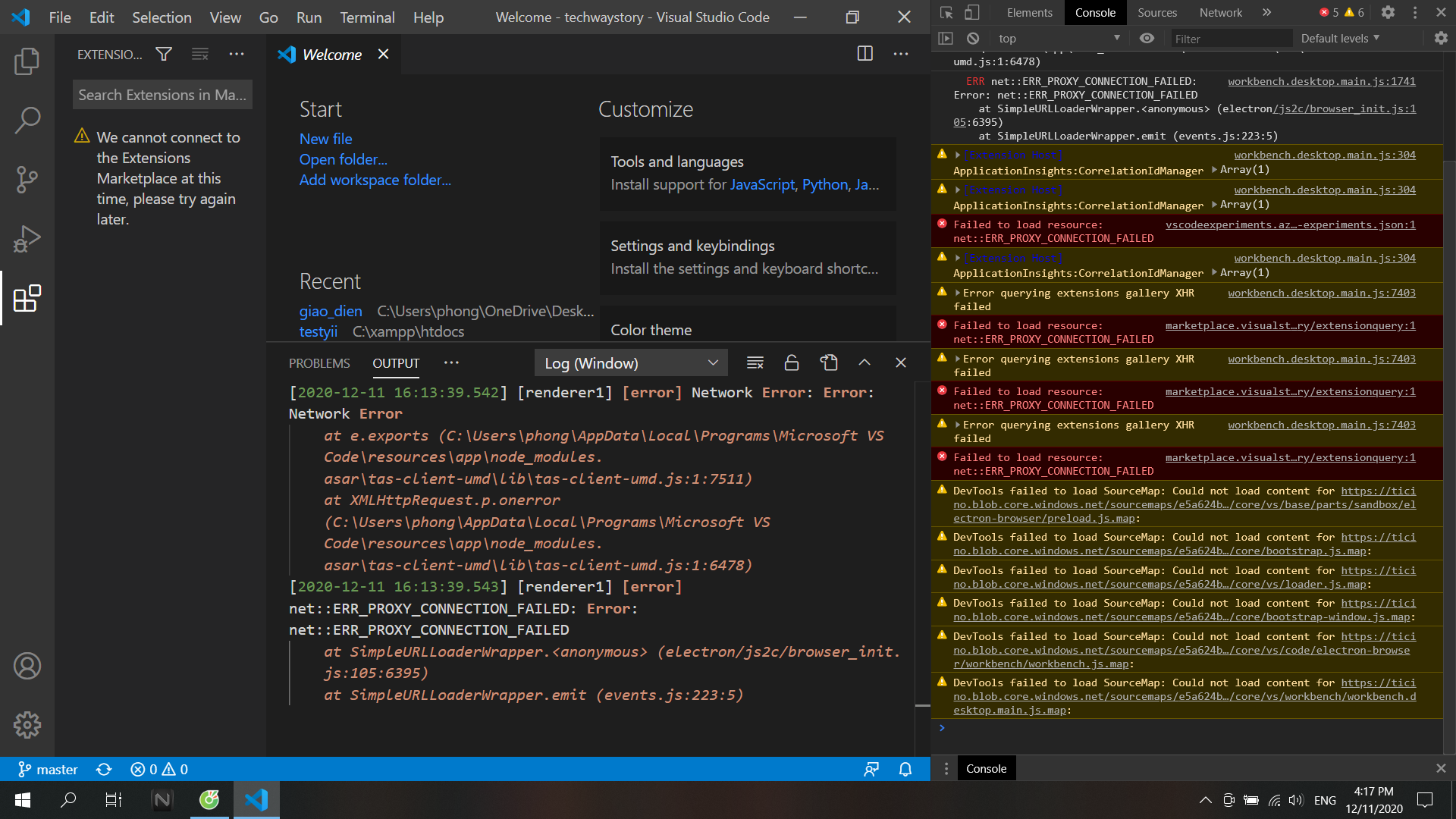Open the Accounts icon in the activity bar
This screenshot has width=1456, height=819.
tap(27, 666)
